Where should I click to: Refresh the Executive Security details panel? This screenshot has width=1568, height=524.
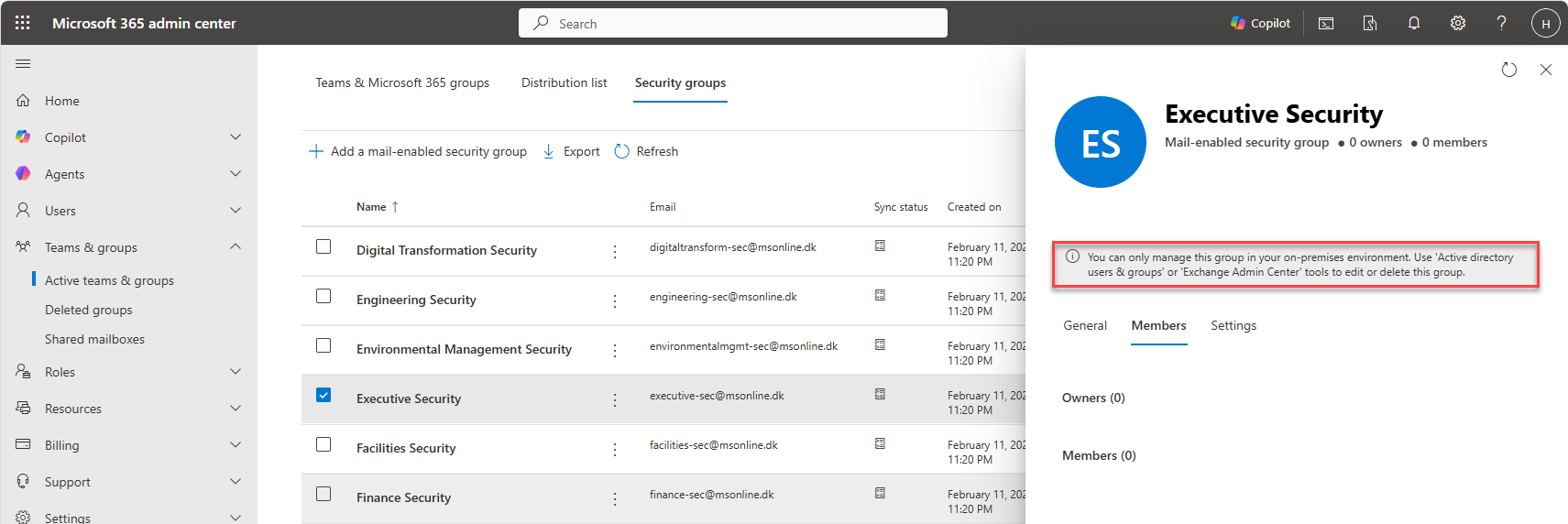coord(1508,70)
